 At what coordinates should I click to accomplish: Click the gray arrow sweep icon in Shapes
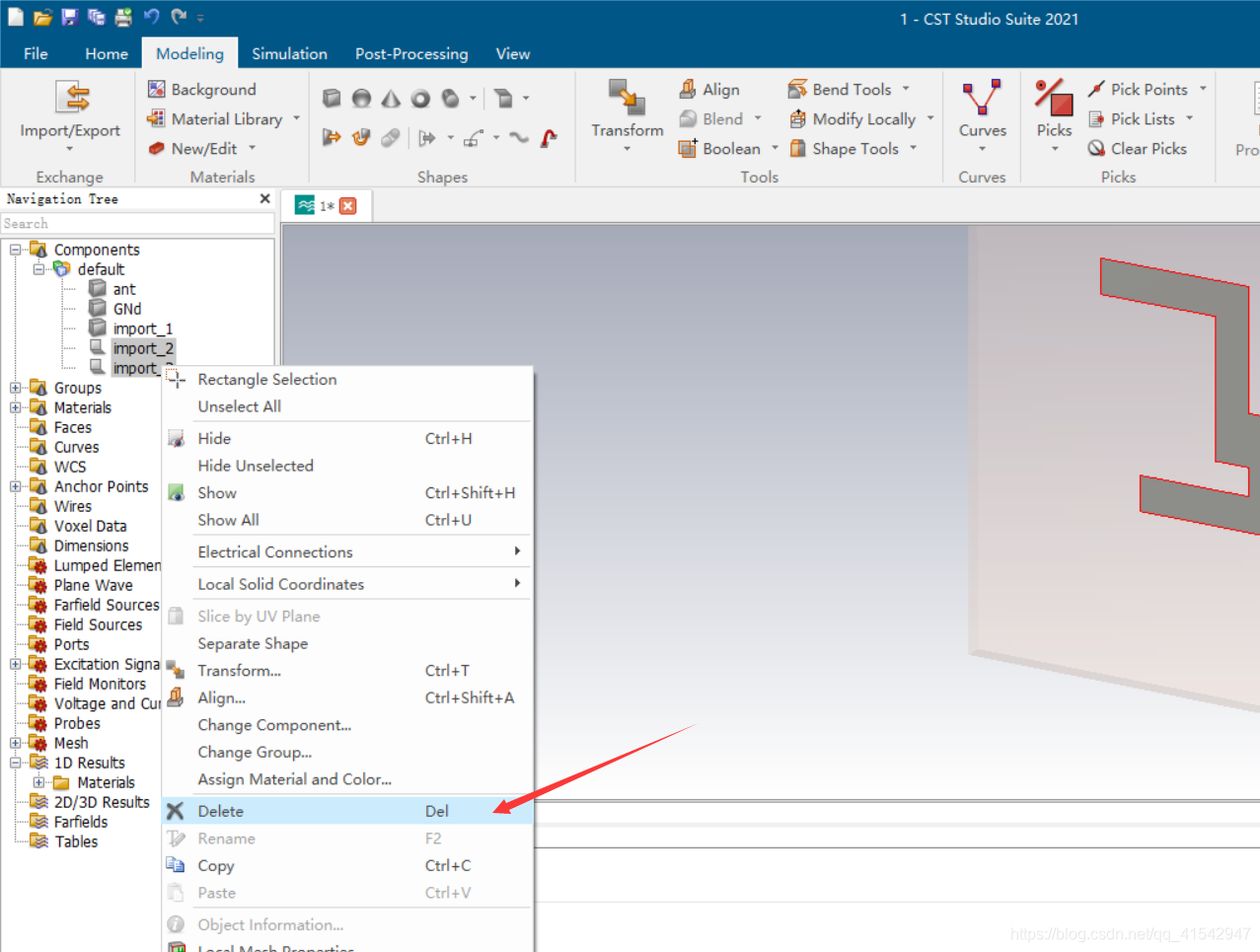[x=426, y=137]
